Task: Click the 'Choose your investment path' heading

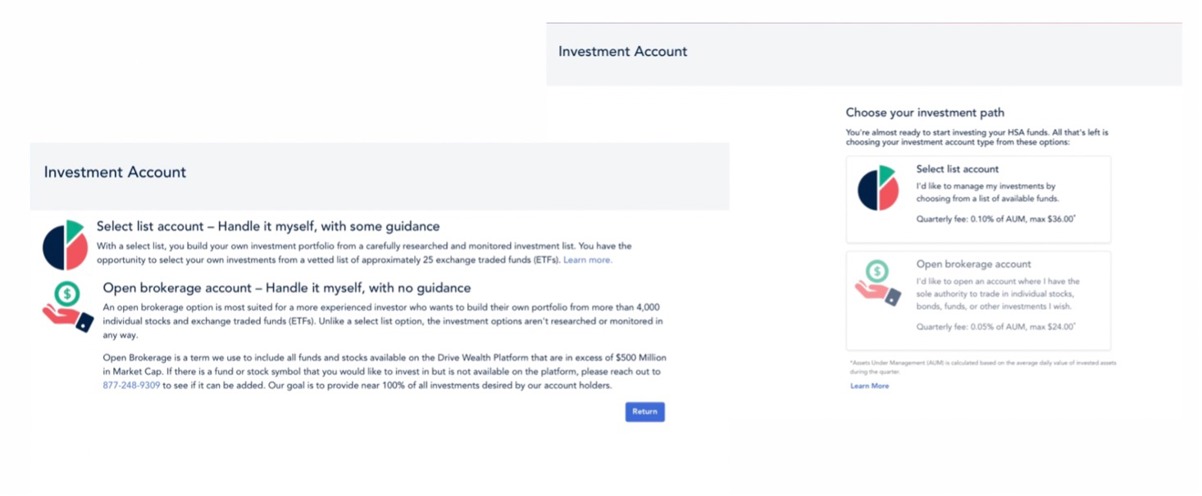Action: 925,113
